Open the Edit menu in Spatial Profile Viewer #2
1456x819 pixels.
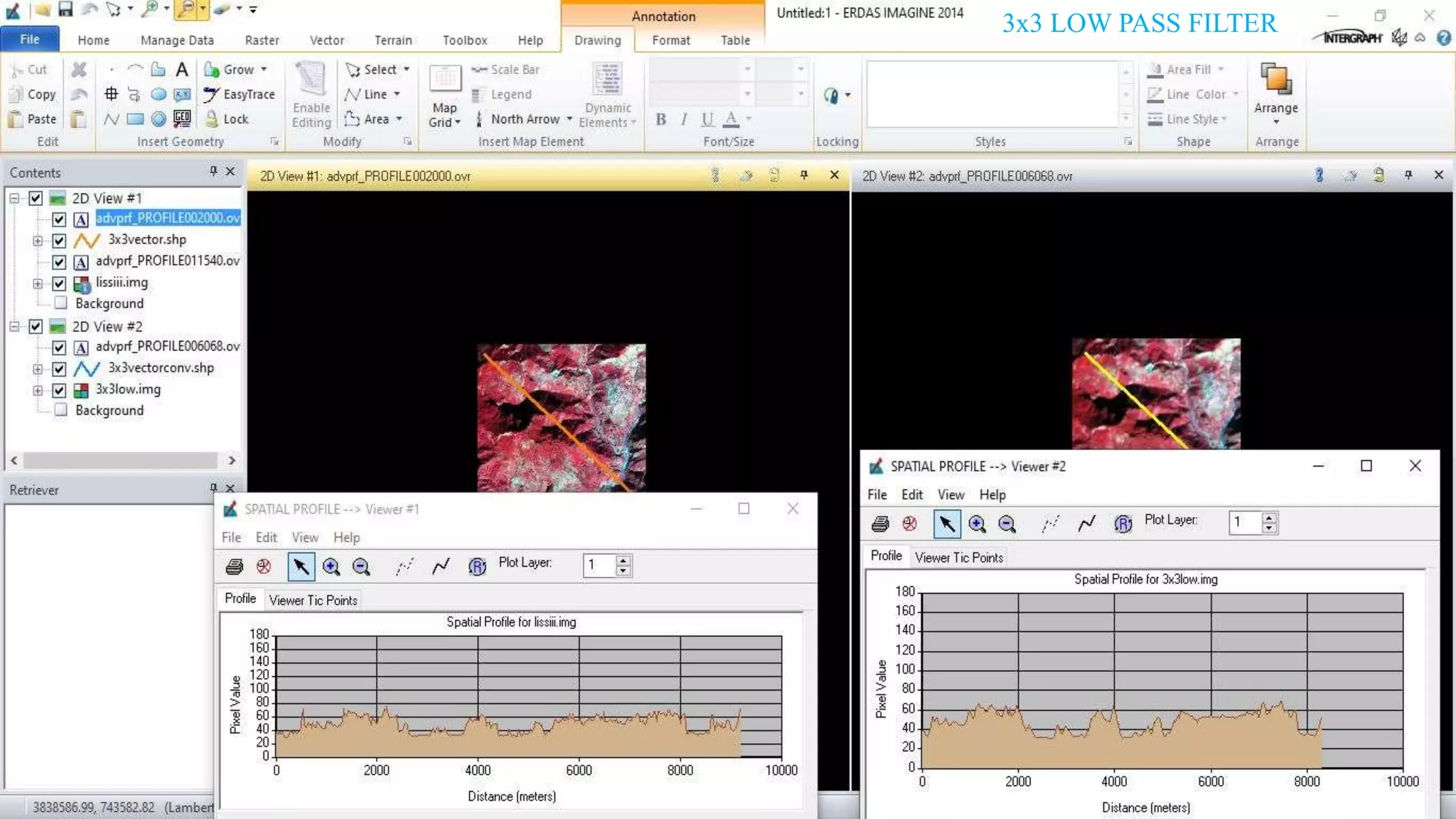911,494
